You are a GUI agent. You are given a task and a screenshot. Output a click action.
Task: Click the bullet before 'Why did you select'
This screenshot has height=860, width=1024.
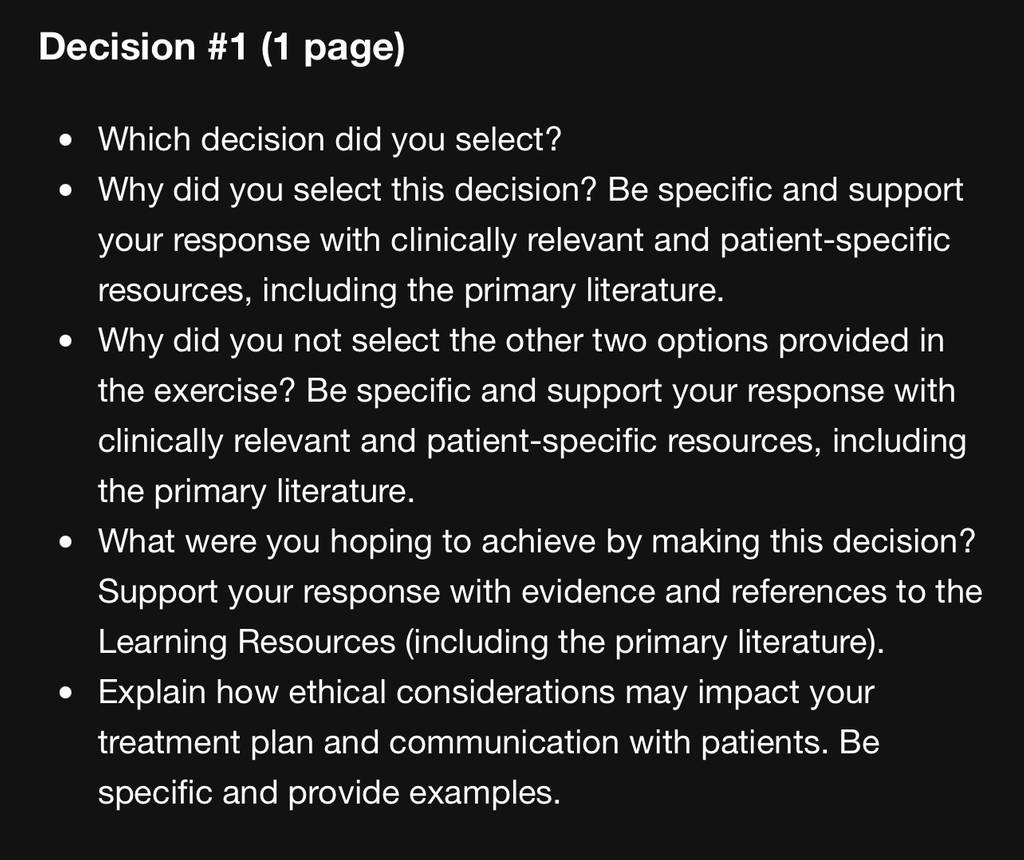(x=65, y=191)
